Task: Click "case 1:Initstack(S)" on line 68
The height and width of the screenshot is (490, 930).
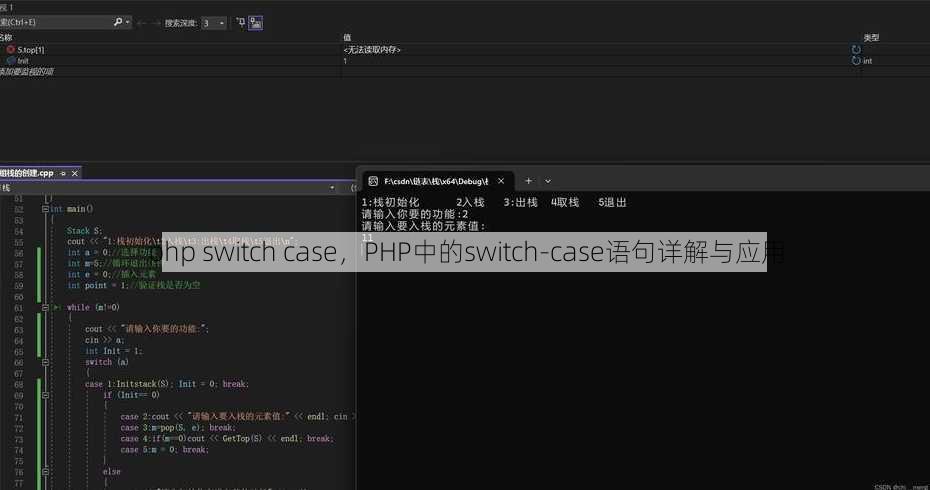Action: pos(127,384)
